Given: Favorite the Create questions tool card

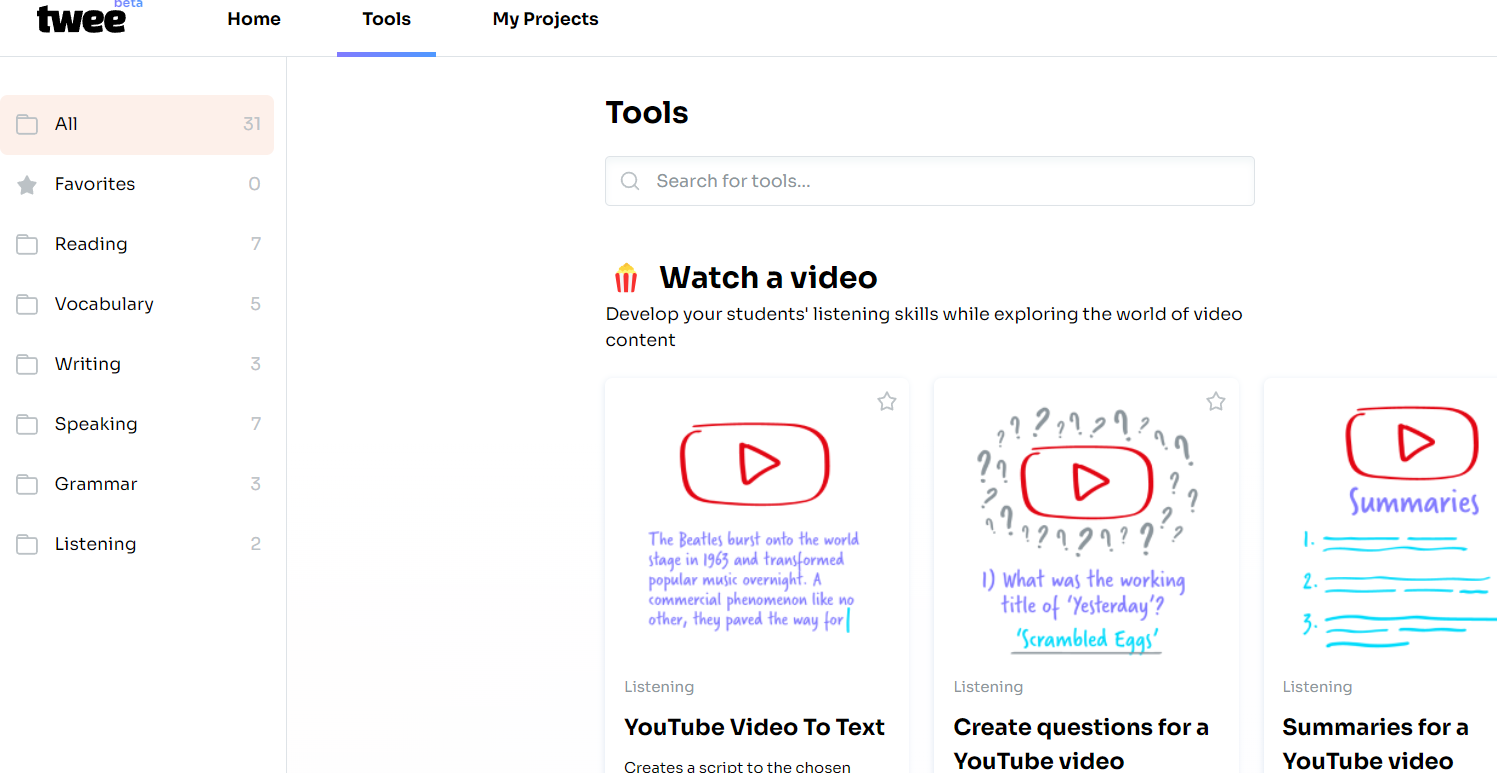Looking at the screenshot, I should pos(1216,402).
